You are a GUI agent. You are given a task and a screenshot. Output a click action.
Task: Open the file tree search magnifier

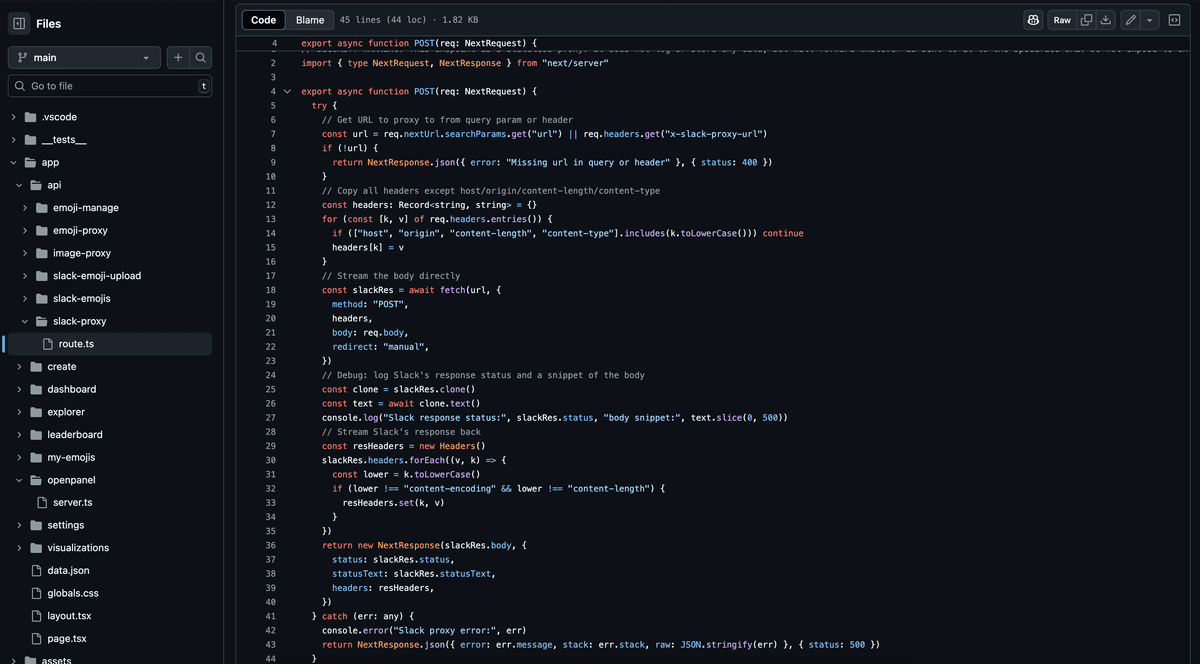[200, 58]
